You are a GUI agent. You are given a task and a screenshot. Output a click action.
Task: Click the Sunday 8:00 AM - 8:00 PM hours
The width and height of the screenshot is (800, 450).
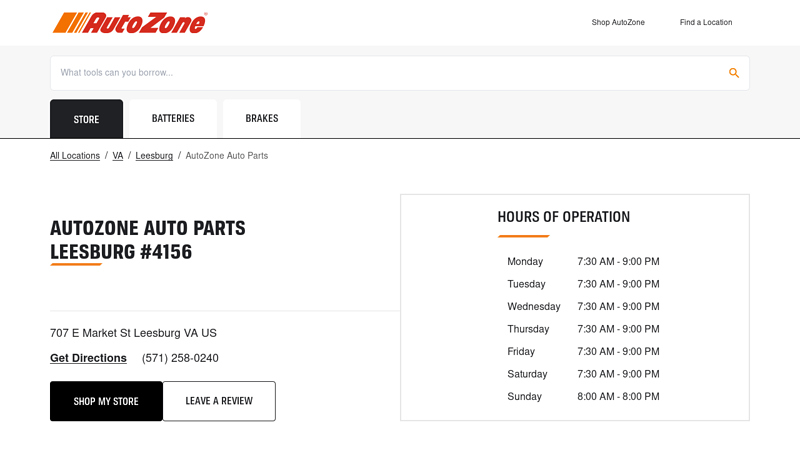point(618,396)
